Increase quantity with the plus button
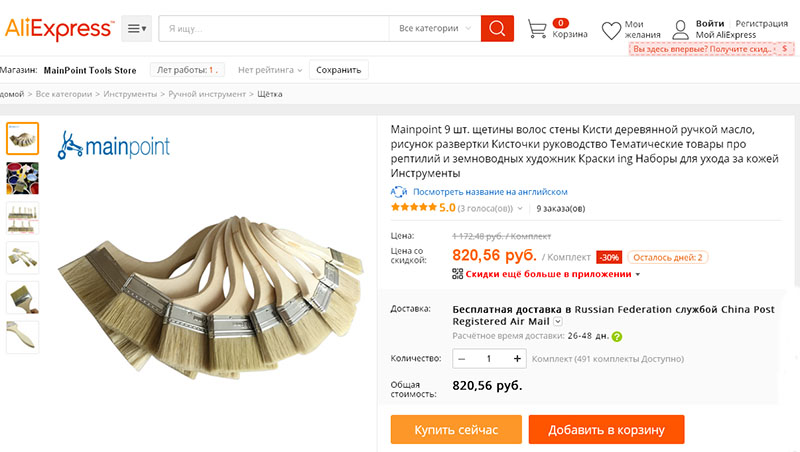Screen dimensions: 800x452 pyautogui.click(x=517, y=358)
